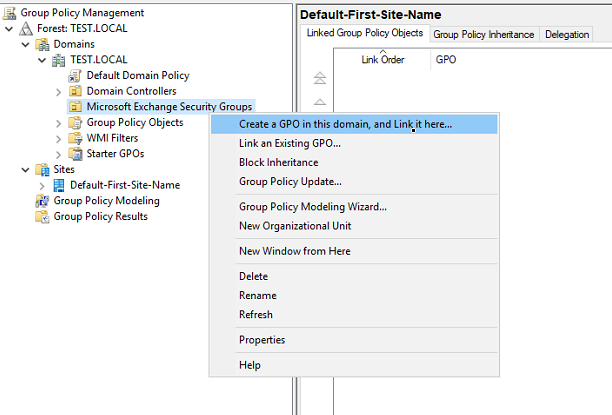Click the Default-First-Site-Name site icon
The image size is (612, 415).
(59, 185)
